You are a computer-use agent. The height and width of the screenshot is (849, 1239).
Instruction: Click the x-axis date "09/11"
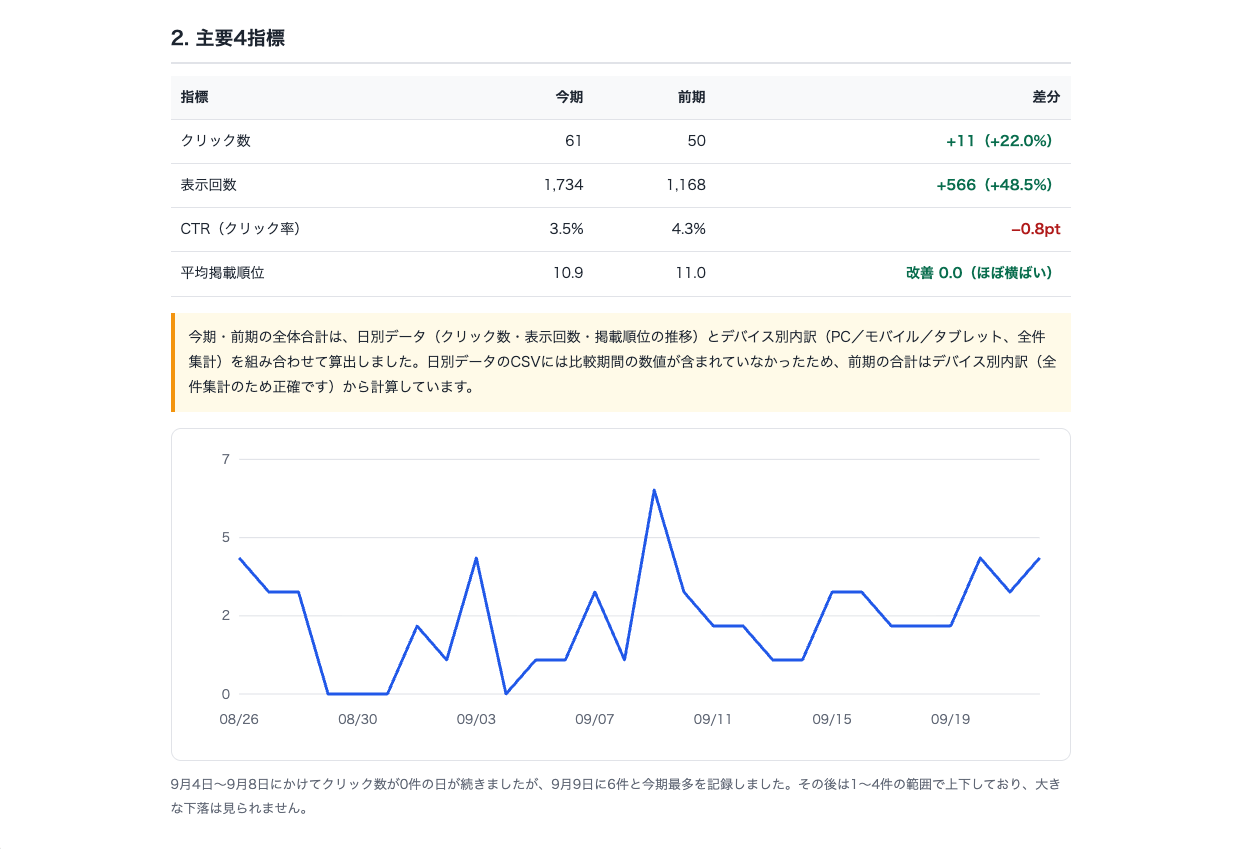(713, 719)
